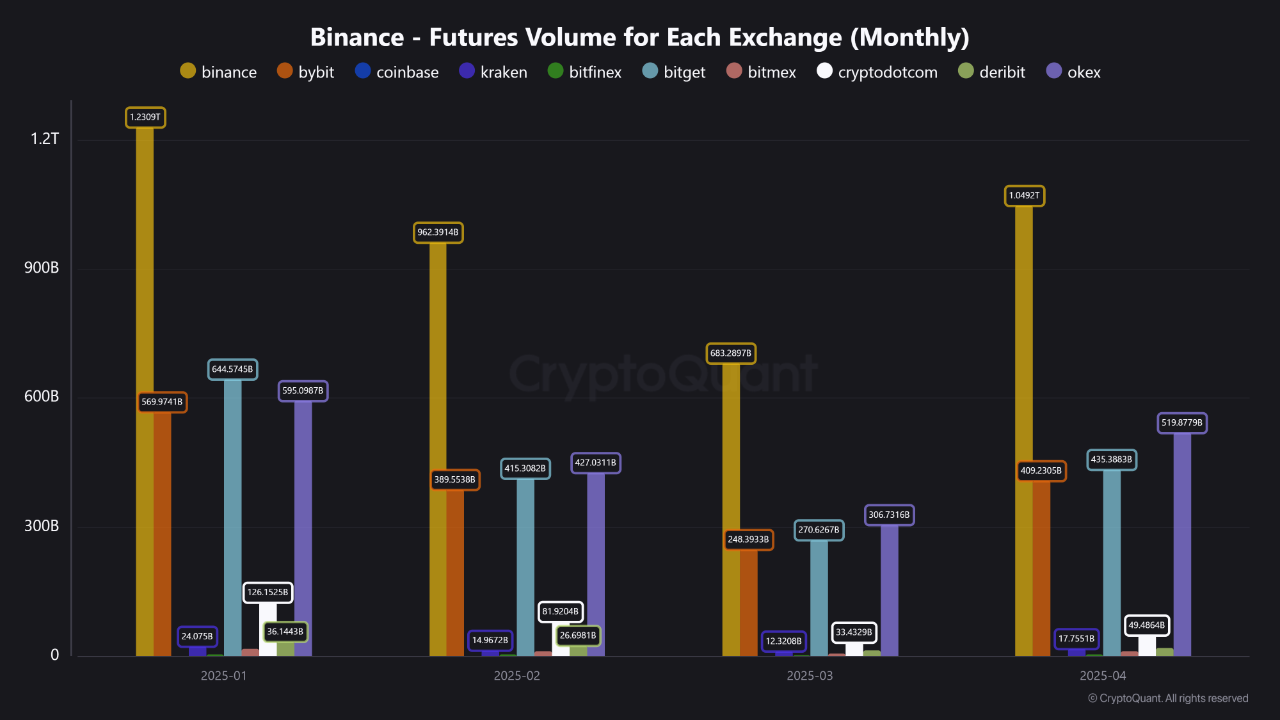The image size is (1280, 720).
Task: Click the 519.8779B okex data label
Action: click(x=1182, y=424)
